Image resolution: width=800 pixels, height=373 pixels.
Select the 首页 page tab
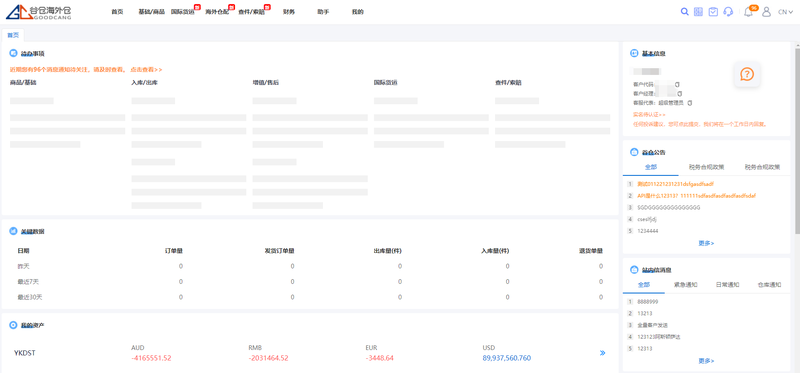click(x=13, y=35)
